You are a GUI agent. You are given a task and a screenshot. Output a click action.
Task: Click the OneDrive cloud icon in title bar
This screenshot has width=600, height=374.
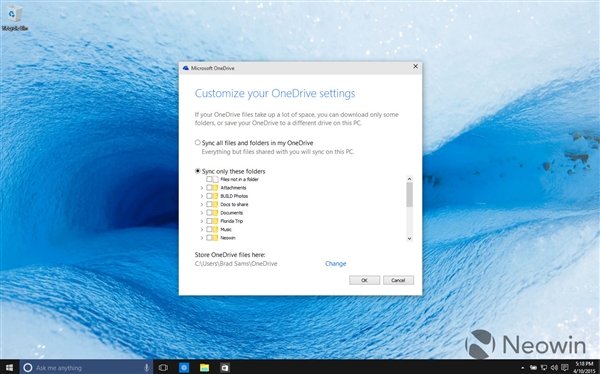click(186, 68)
